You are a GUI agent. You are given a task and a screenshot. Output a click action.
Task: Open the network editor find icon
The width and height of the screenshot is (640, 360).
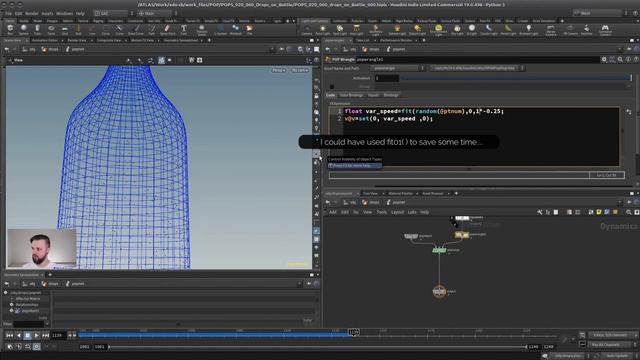629,212
